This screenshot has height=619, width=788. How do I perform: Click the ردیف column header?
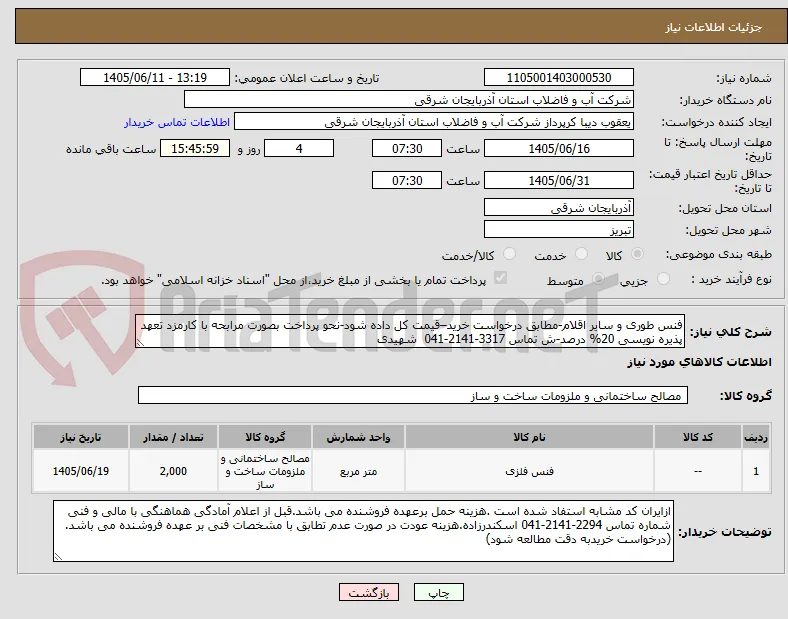click(x=756, y=437)
